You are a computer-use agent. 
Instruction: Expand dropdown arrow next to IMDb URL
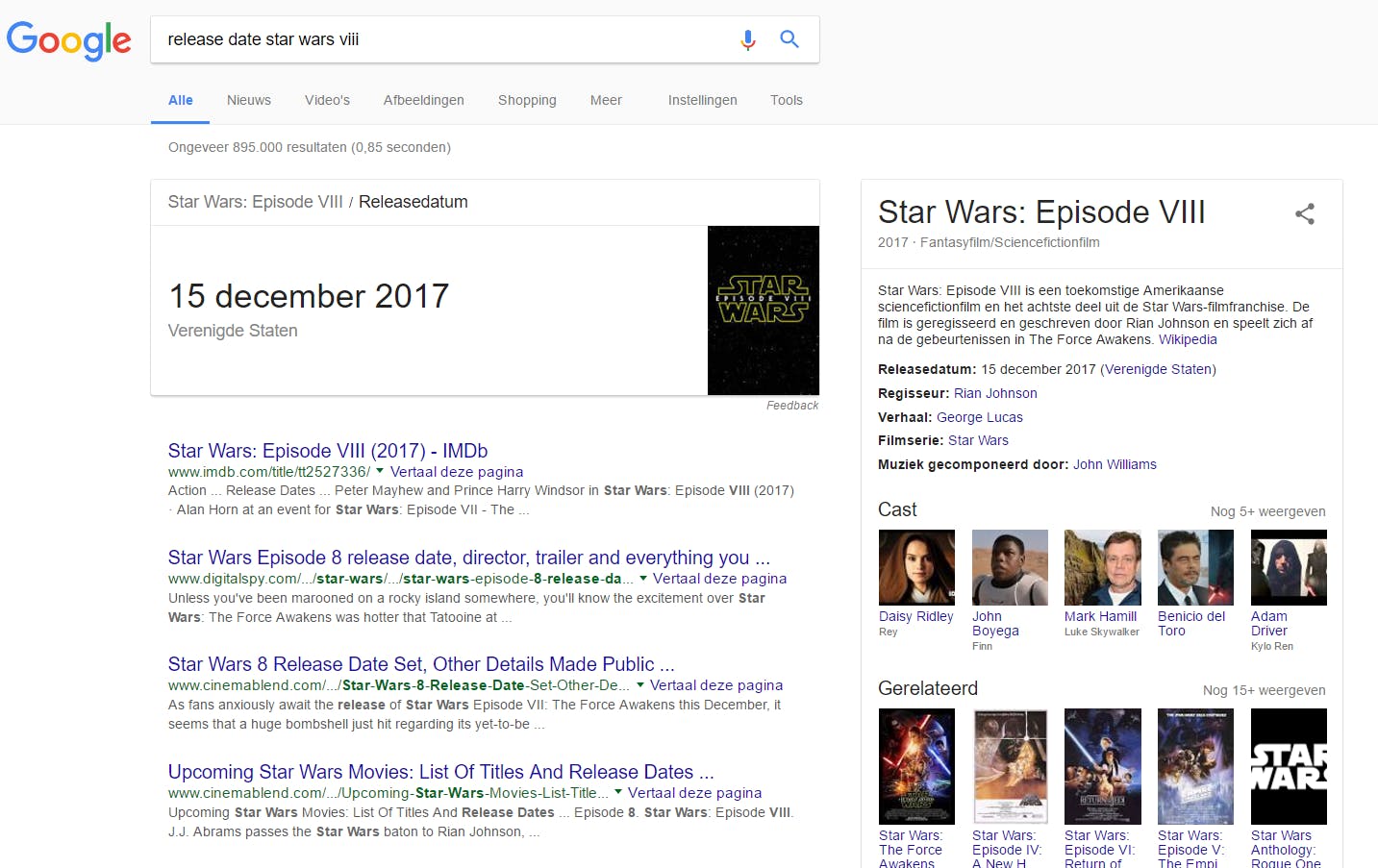click(380, 471)
